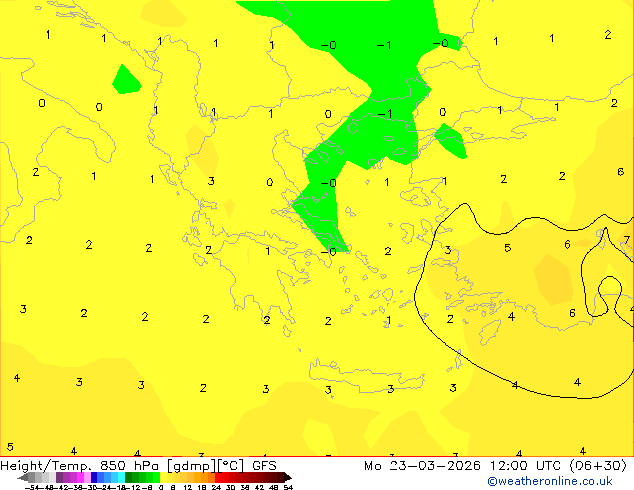Click the 'GFS' model label in the title
The width and height of the screenshot is (634, 490).
click(x=264, y=466)
